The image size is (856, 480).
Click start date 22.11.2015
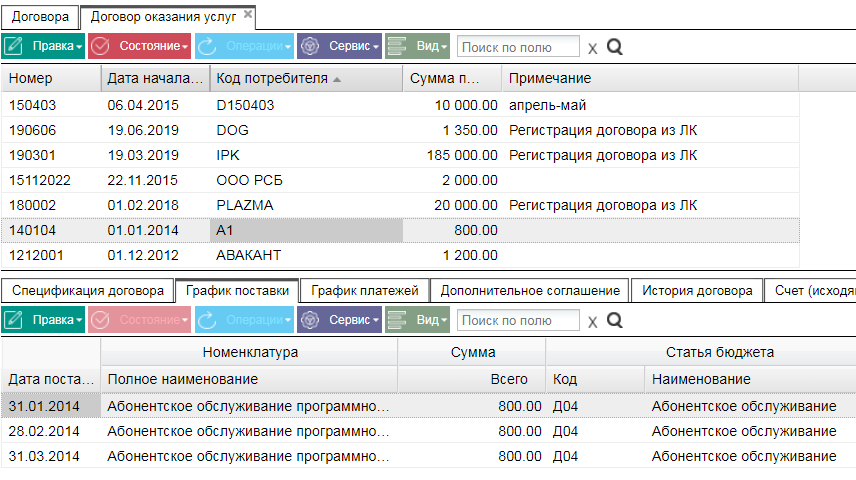pos(143,180)
